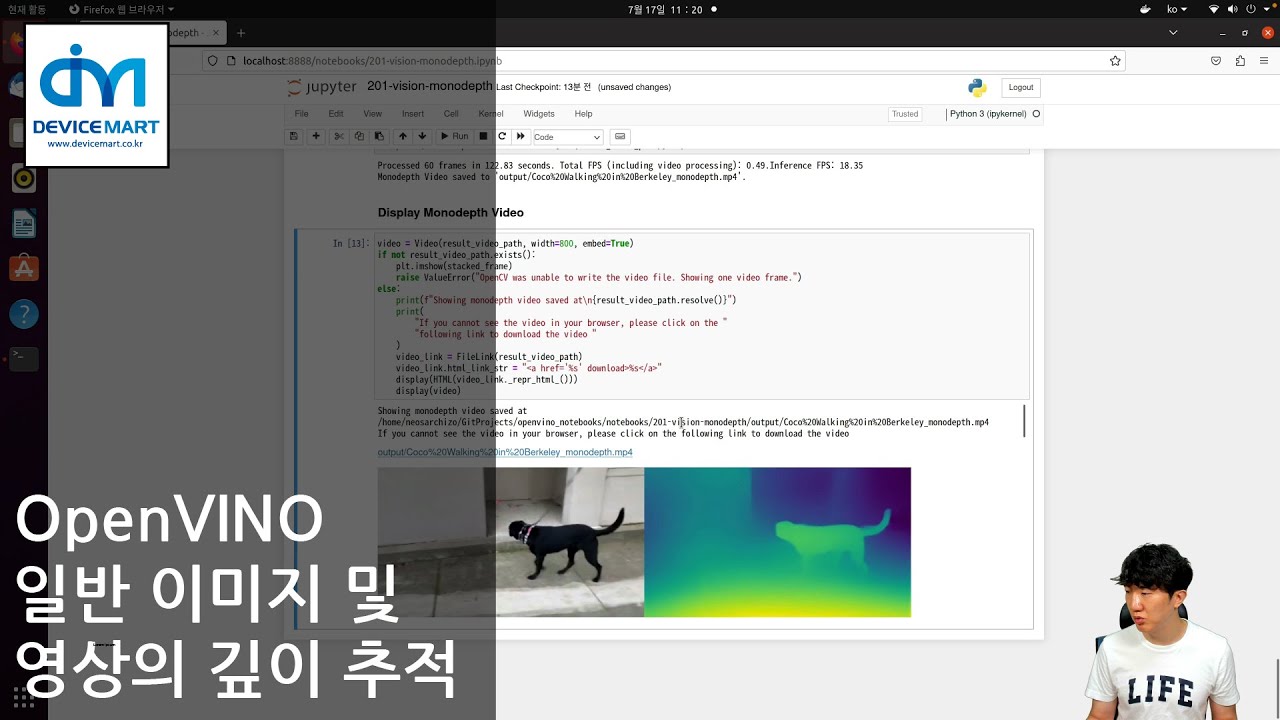The height and width of the screenshot is (720, 1280).
Task: Open the command palette keyboard icon
Action: (620, 136)
